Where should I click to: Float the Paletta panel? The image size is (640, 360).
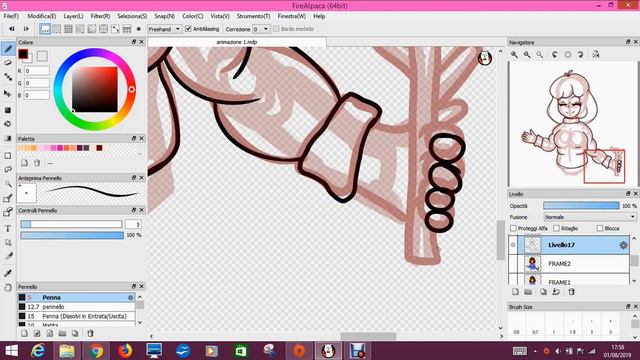click(x=133, y=138)
